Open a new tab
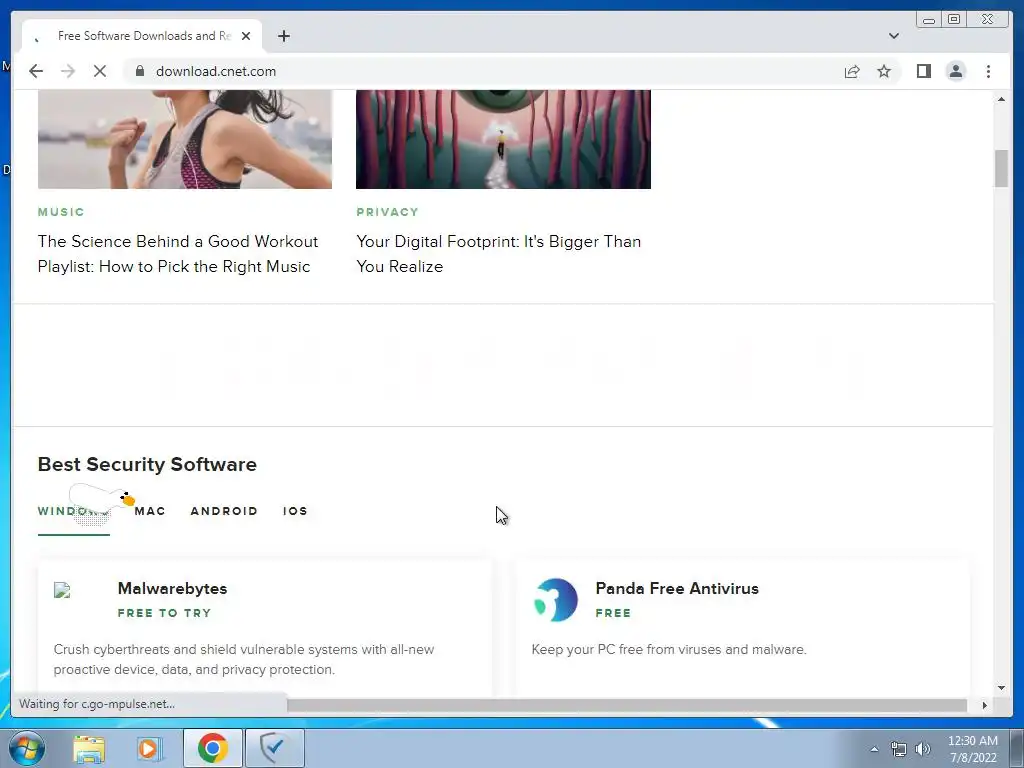Viewport: 1024px width, 768px height. (x=283, y=36)
